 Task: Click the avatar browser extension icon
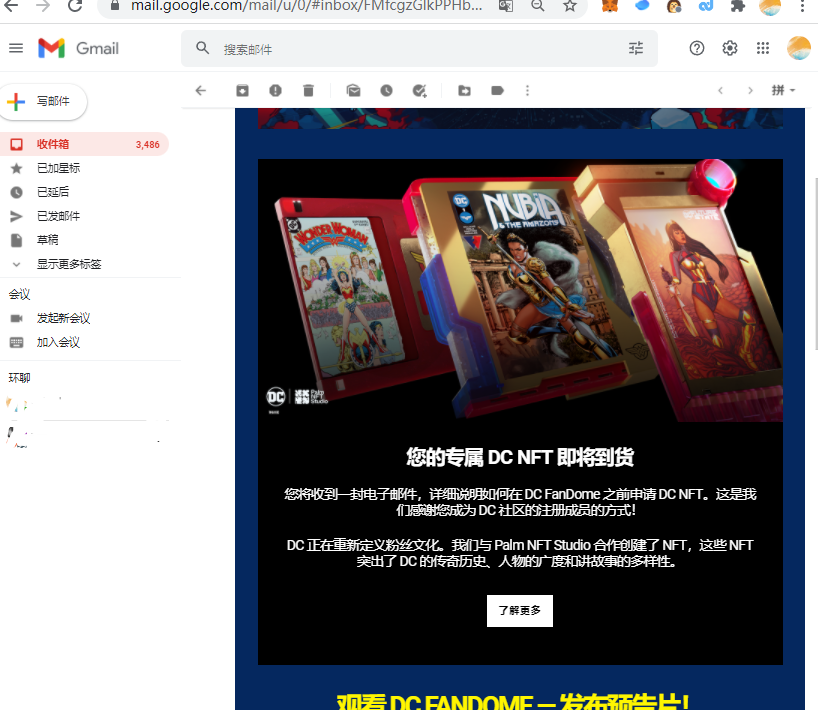coord(674,6)
